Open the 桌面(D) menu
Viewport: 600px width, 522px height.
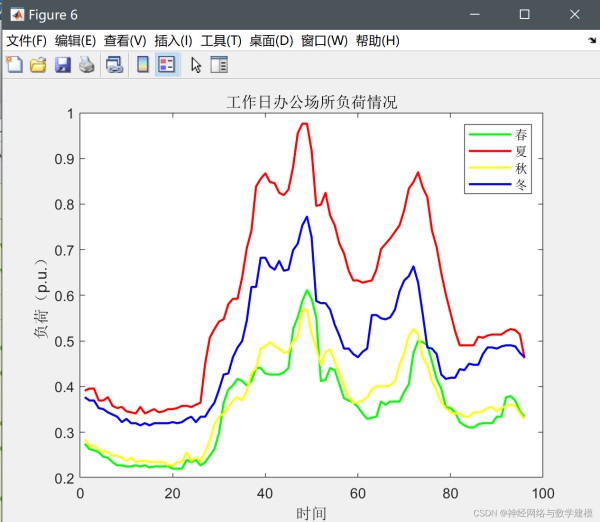(271, 41)
